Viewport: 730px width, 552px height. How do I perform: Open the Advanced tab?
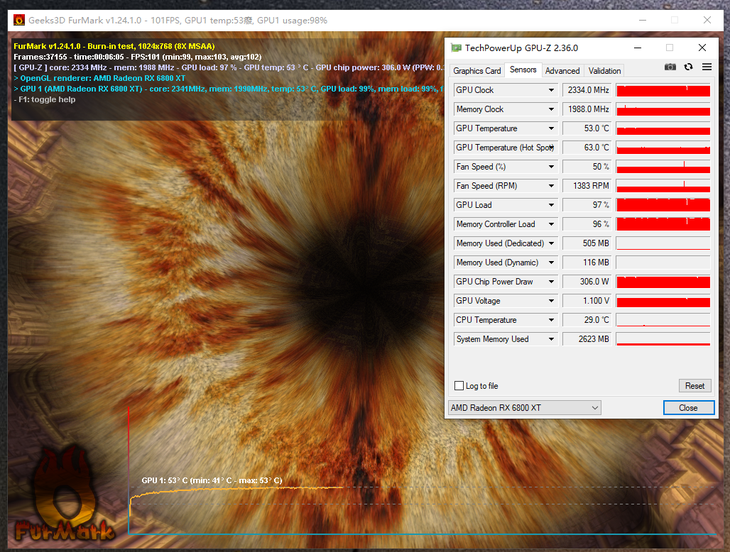point(562,71)
